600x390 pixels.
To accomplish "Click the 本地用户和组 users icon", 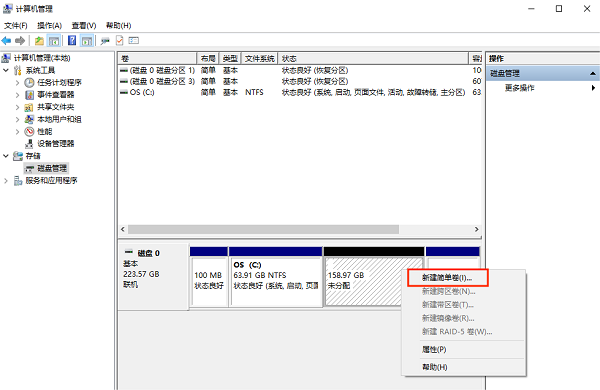I will click(x=29, y=119).
